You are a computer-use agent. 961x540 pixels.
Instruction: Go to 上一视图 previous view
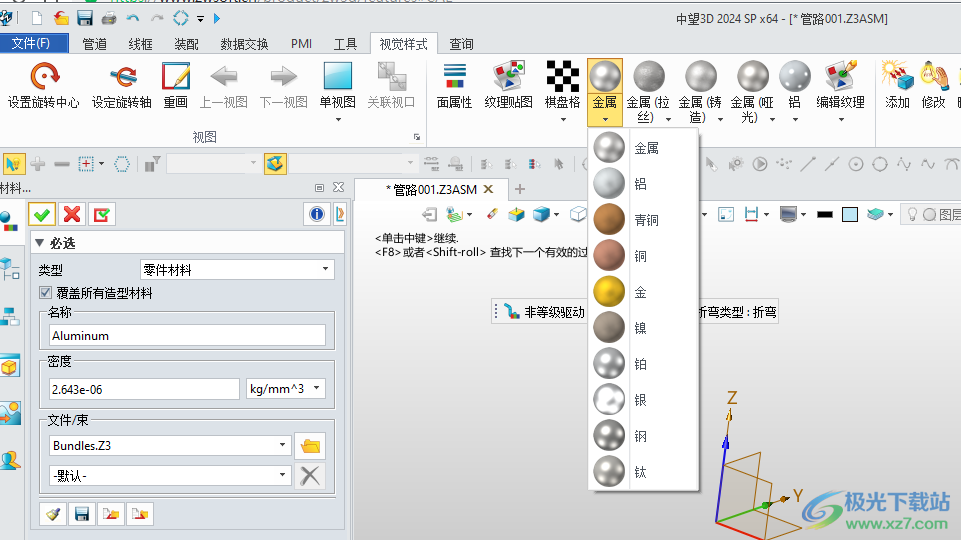[x=223, y=86]
